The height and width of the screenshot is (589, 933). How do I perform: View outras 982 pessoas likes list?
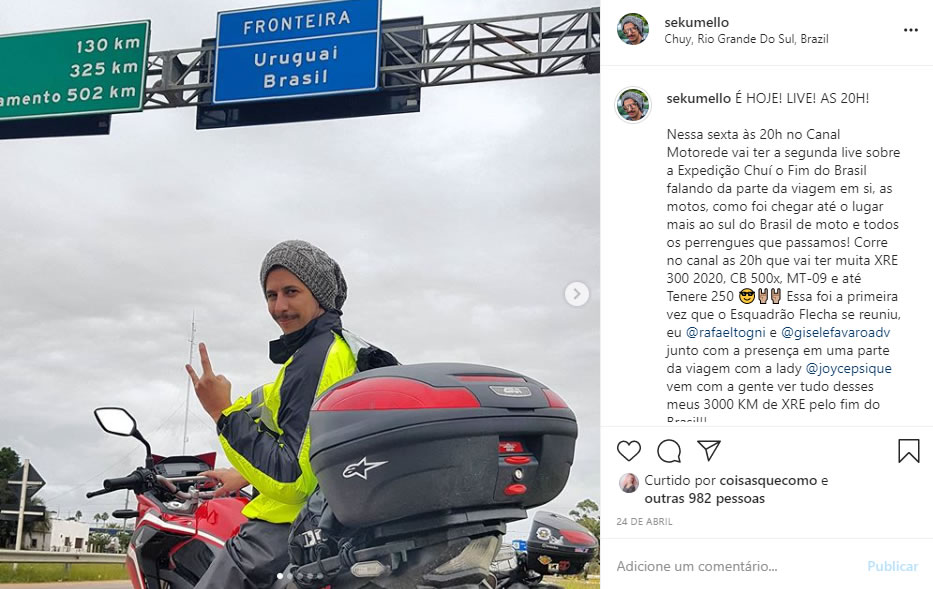coord(705,499)
